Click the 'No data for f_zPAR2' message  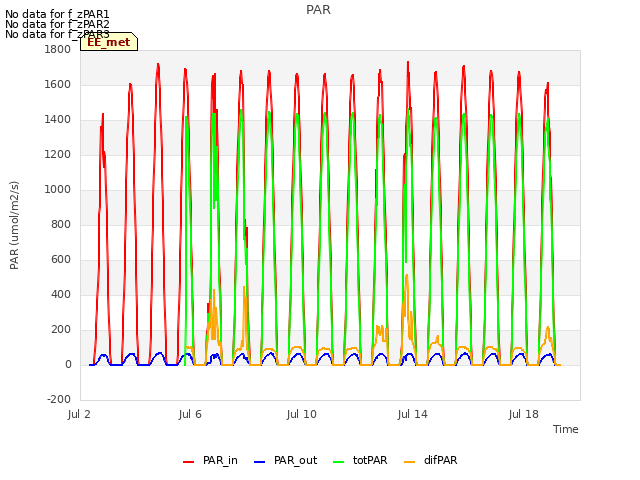57,24
